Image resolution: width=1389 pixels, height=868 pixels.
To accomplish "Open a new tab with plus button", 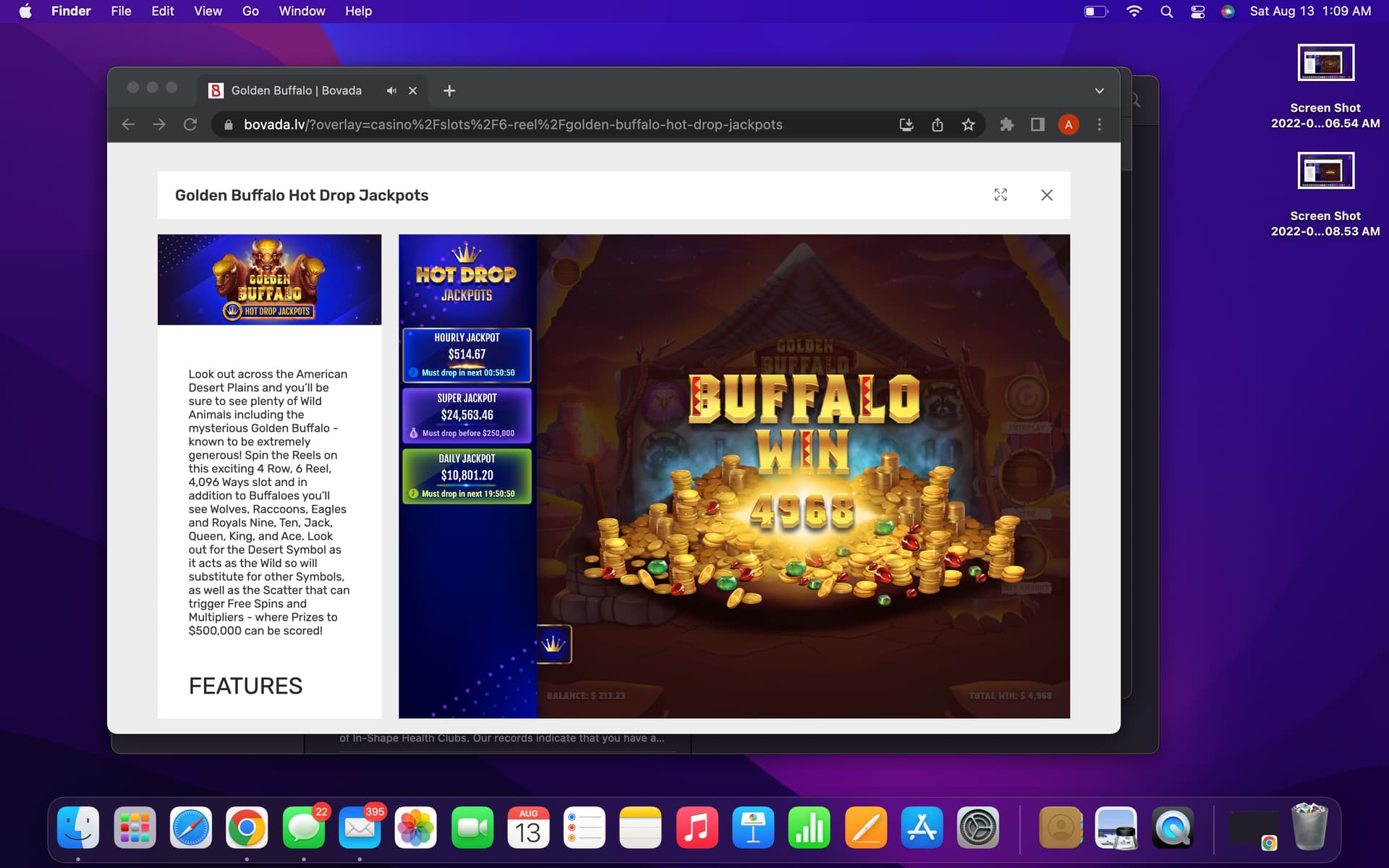I will pos(449,90).
